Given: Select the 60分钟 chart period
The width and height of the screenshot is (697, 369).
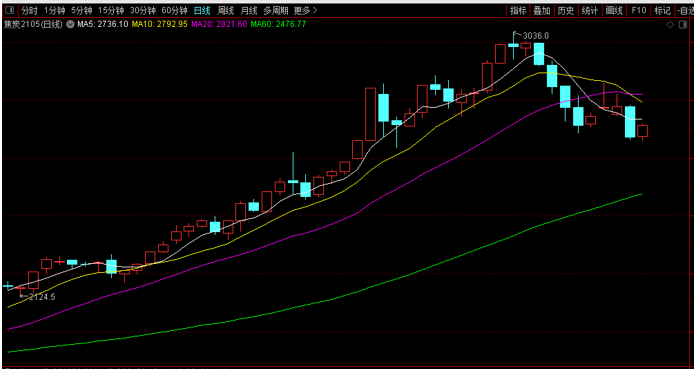Looking at the screenshot, I should tap(174, 10).
